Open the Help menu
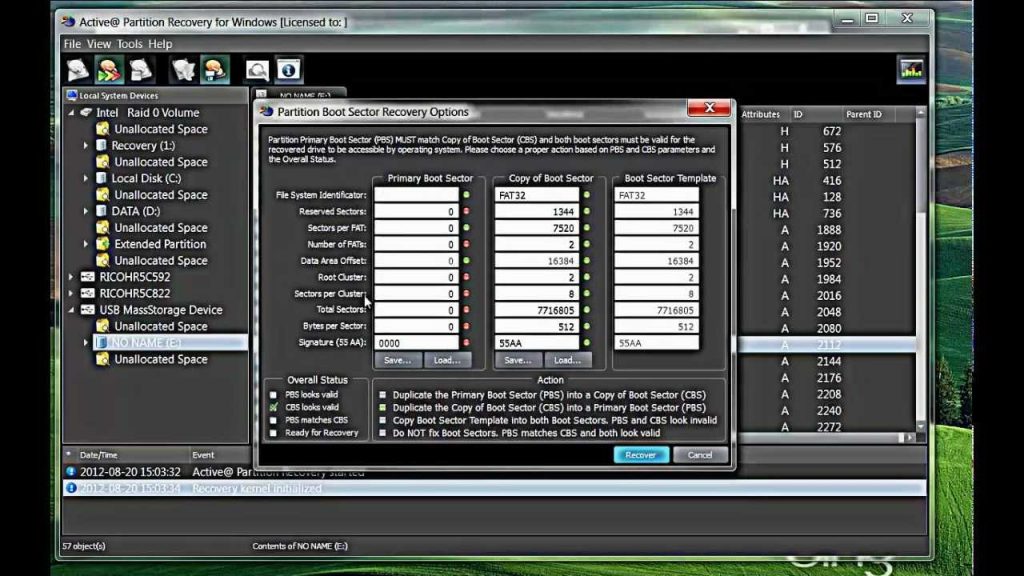1024x576 pixels. [x=160, y=44]
